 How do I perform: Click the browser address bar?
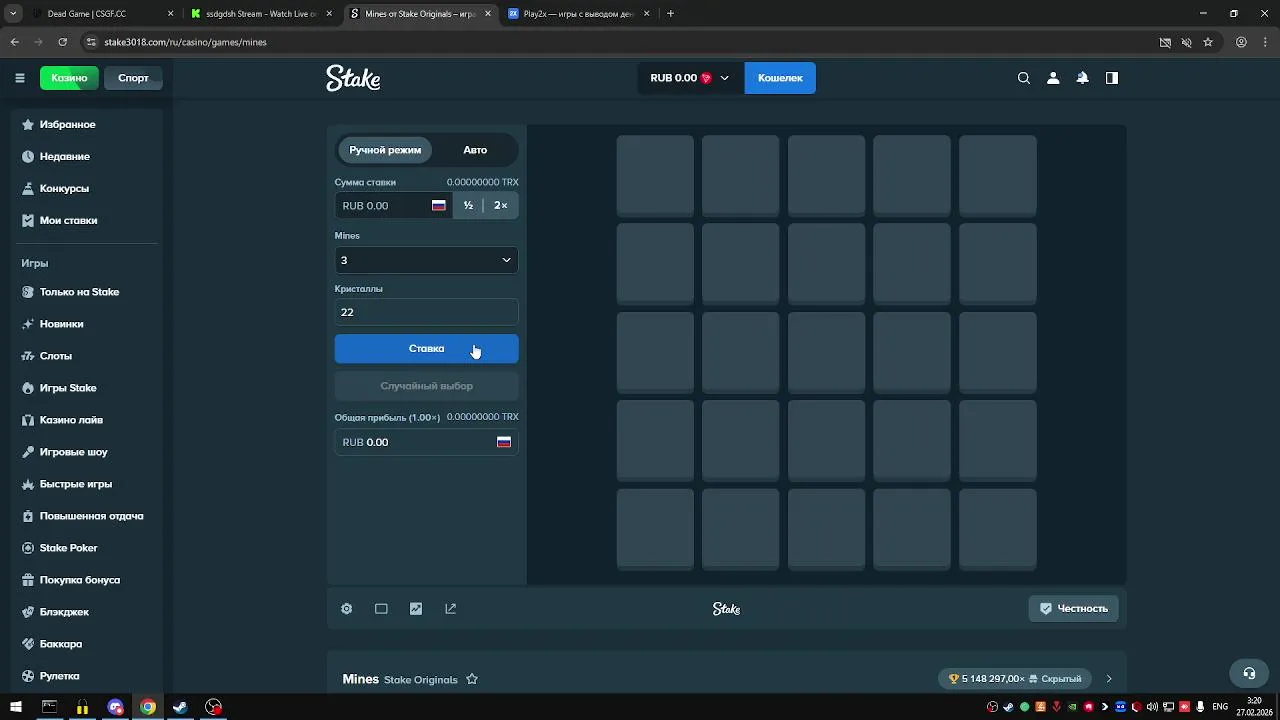620,42
